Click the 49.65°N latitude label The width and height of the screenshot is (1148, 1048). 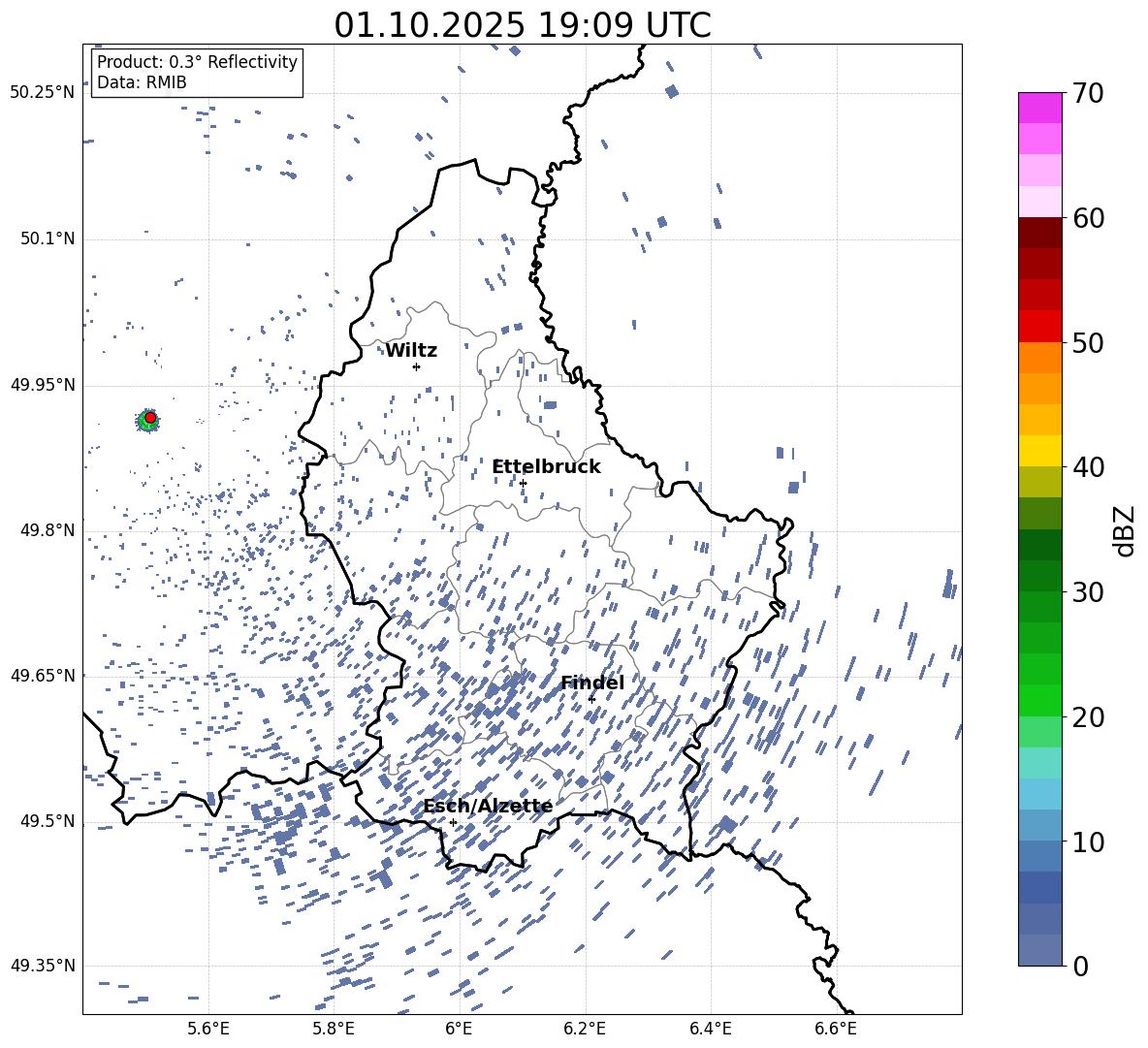pyautogui.click(x=43, y=675)
